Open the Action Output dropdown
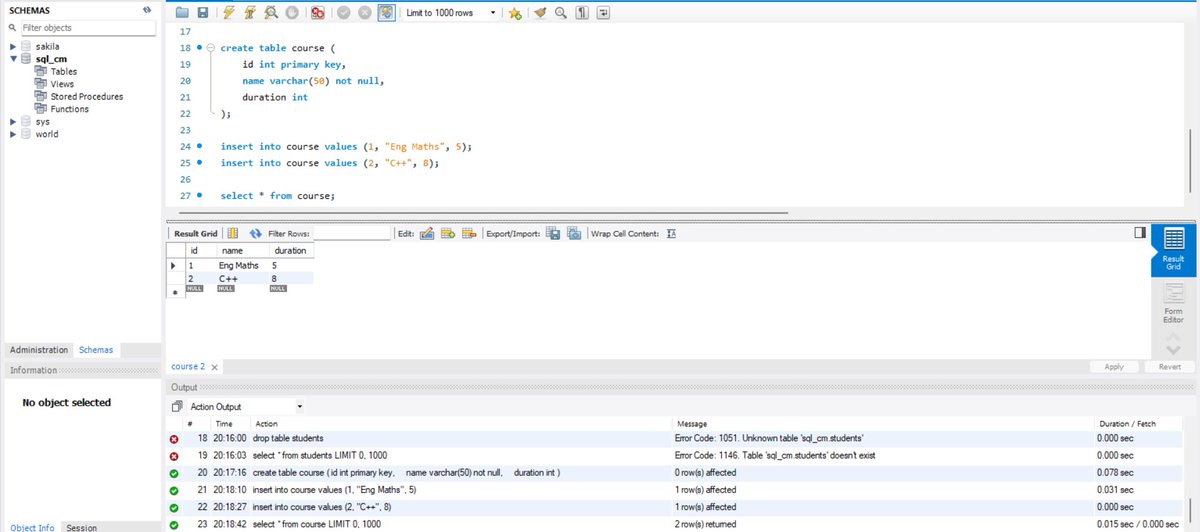 click(246, 407)
